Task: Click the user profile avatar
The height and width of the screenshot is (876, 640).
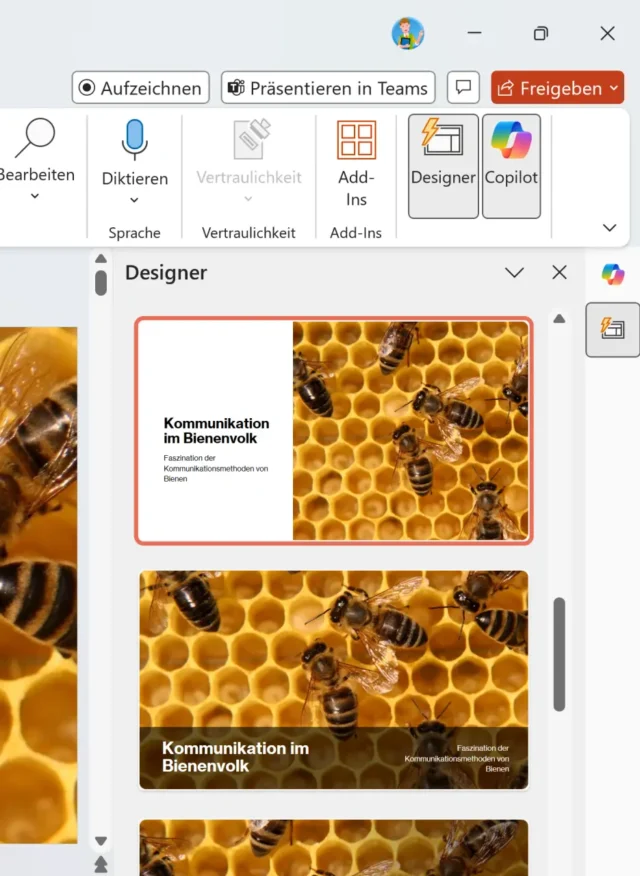Action: tap(408, 33)
